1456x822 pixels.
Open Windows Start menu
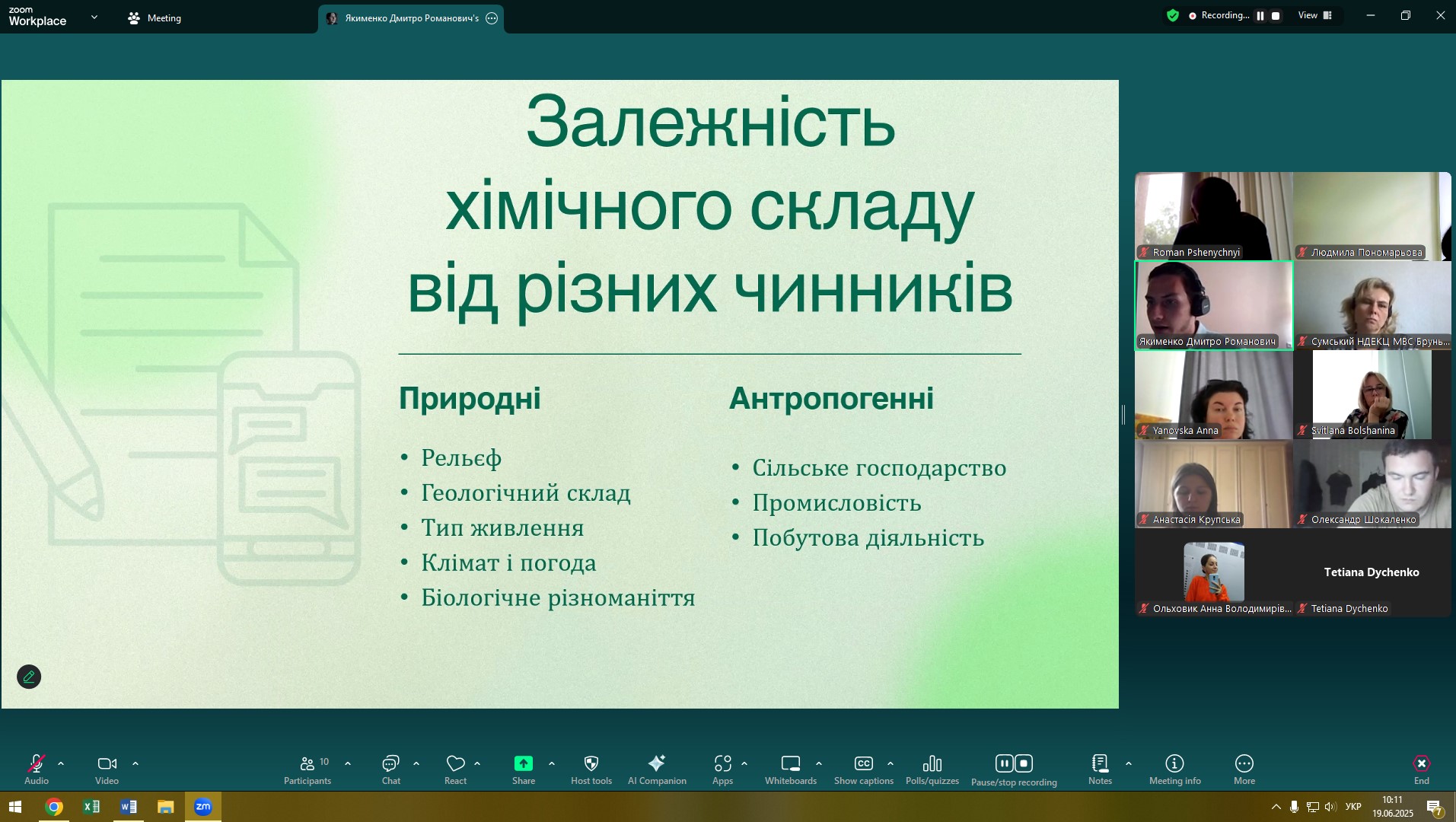coord(15,807)
